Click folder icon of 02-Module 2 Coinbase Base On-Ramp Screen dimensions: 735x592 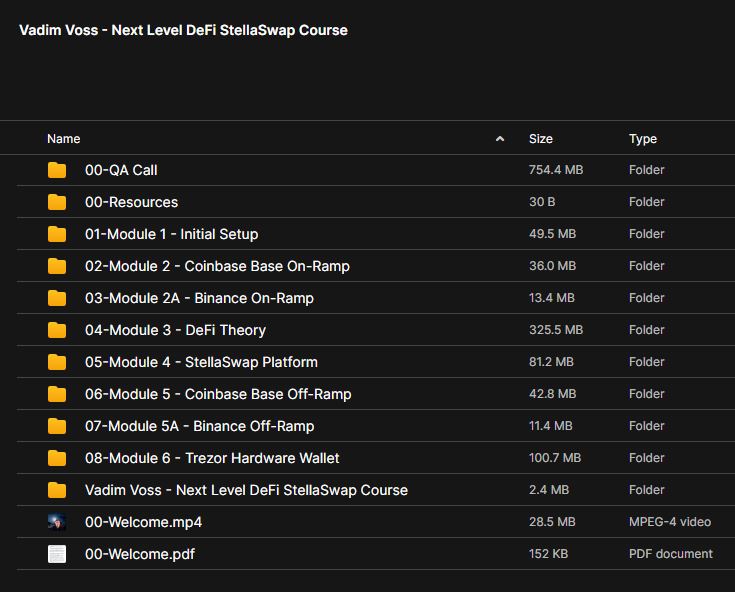point(57,266)
